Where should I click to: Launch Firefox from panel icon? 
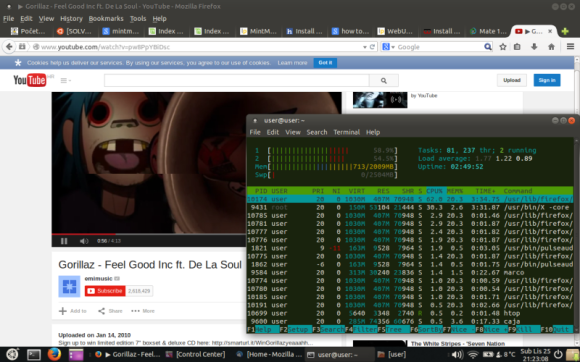click(x=54, y=354)
